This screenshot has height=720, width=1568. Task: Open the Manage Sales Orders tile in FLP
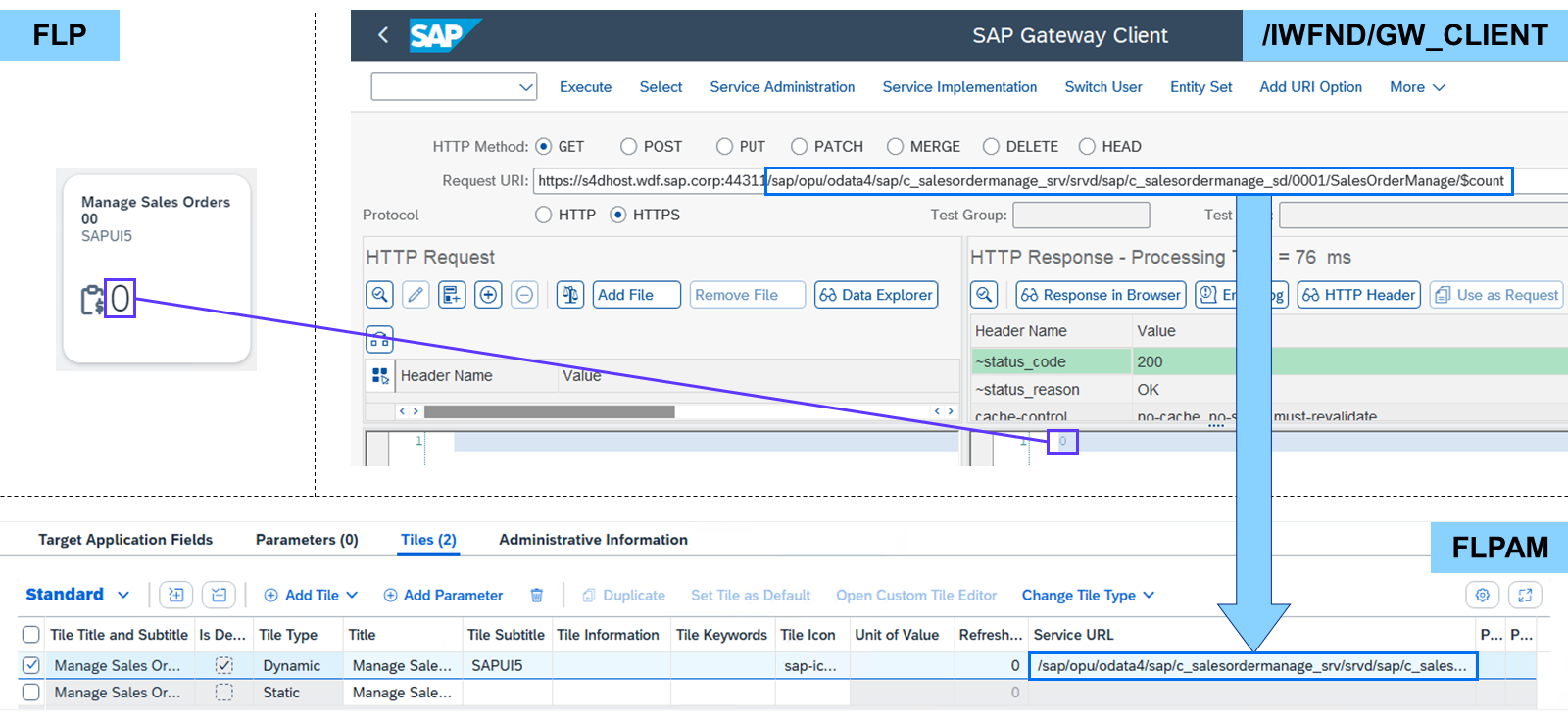pyautogui.click(x=157, y=268)
